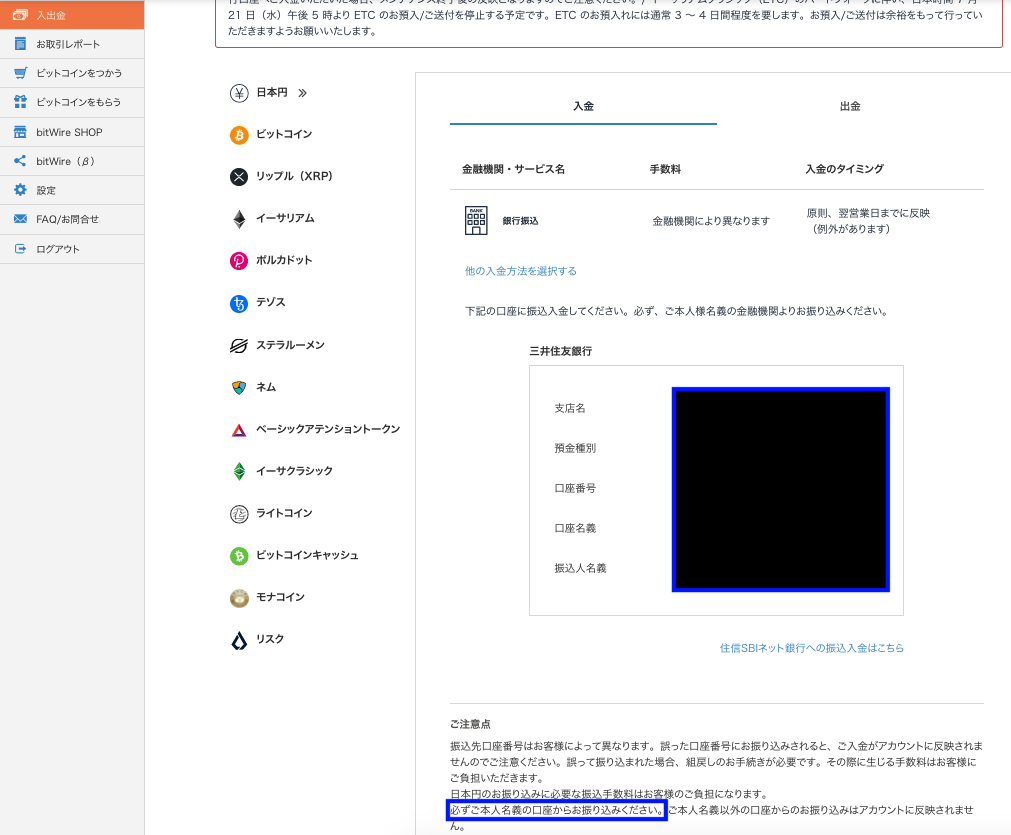
Task: Open the 設定 gear icon
Action: pyautogui.click(x=20, y=190)
